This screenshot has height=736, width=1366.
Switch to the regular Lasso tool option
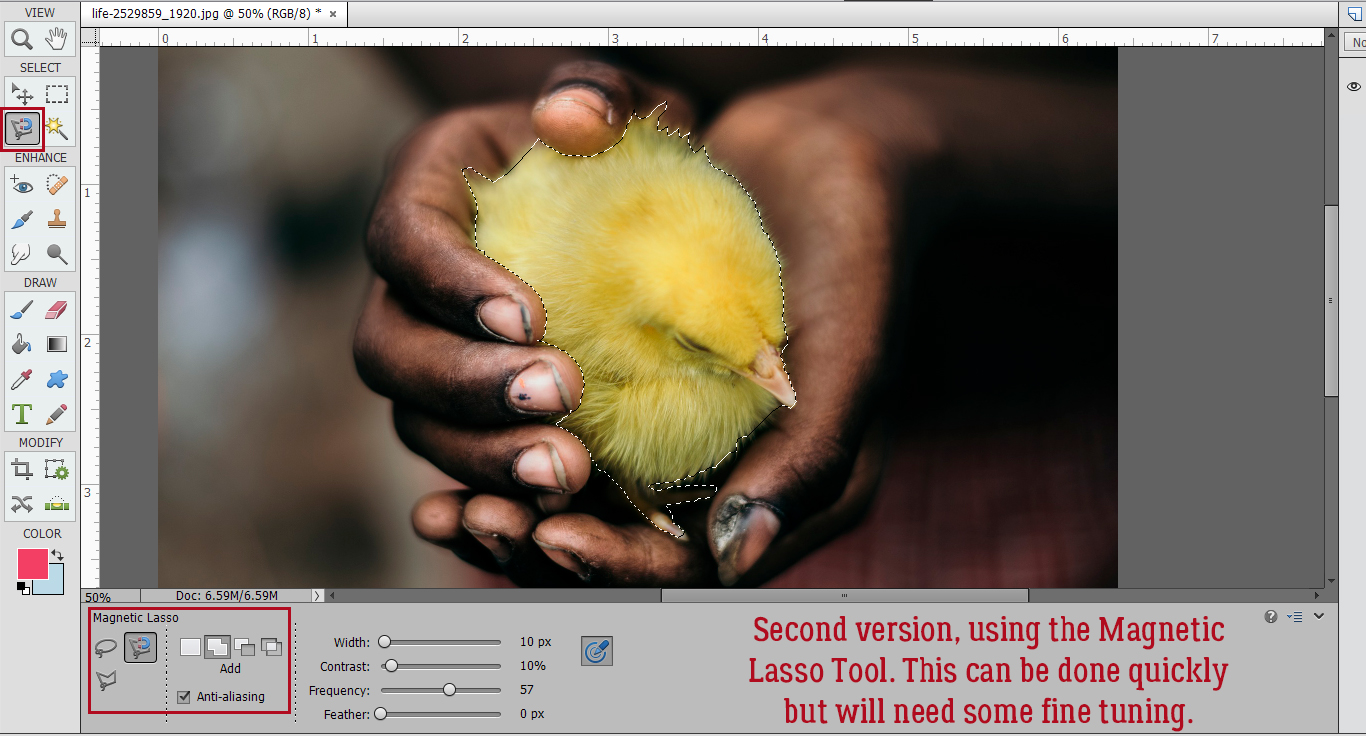(x=106, y=648)
